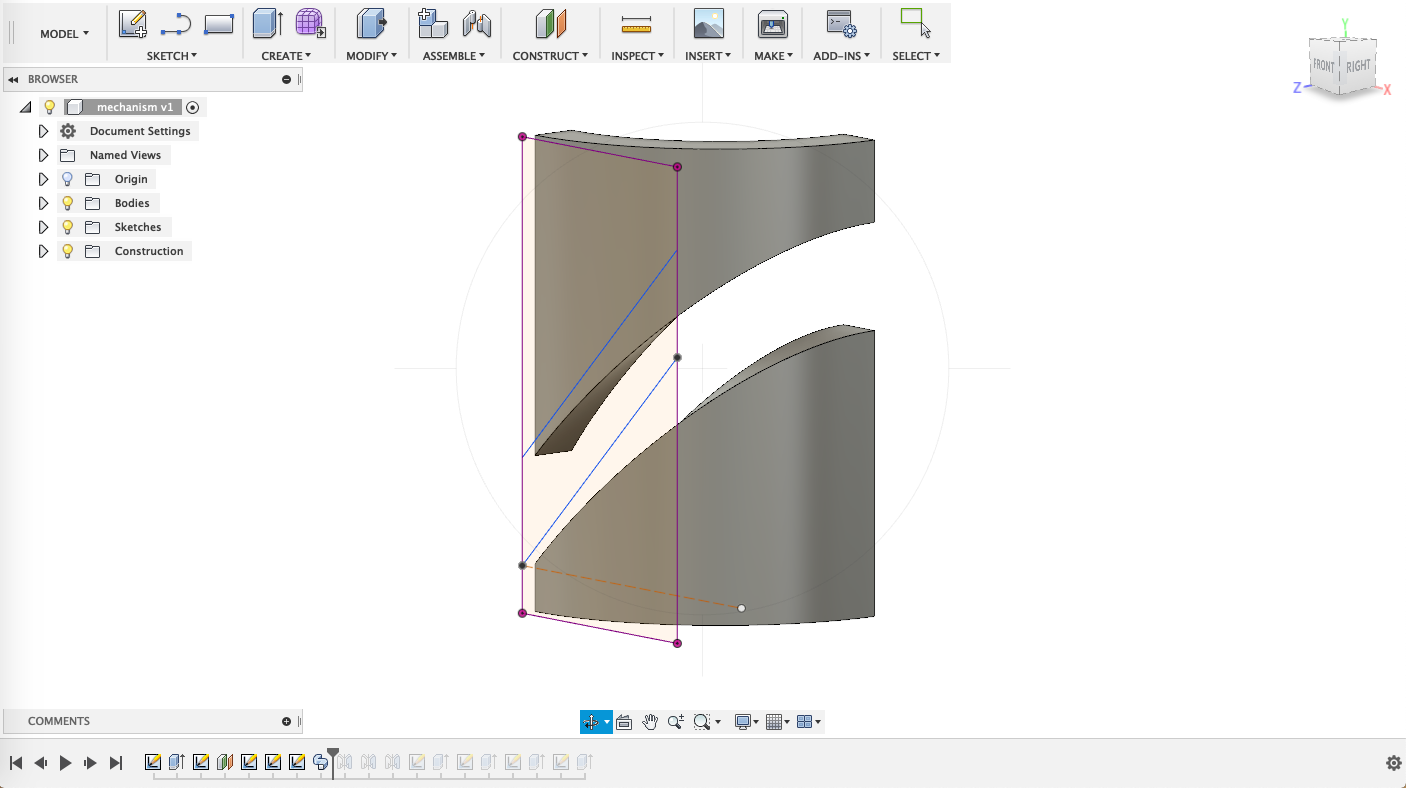Select the Pan tool in navigation bar
1406x788 pixels.
pos(649,721)
